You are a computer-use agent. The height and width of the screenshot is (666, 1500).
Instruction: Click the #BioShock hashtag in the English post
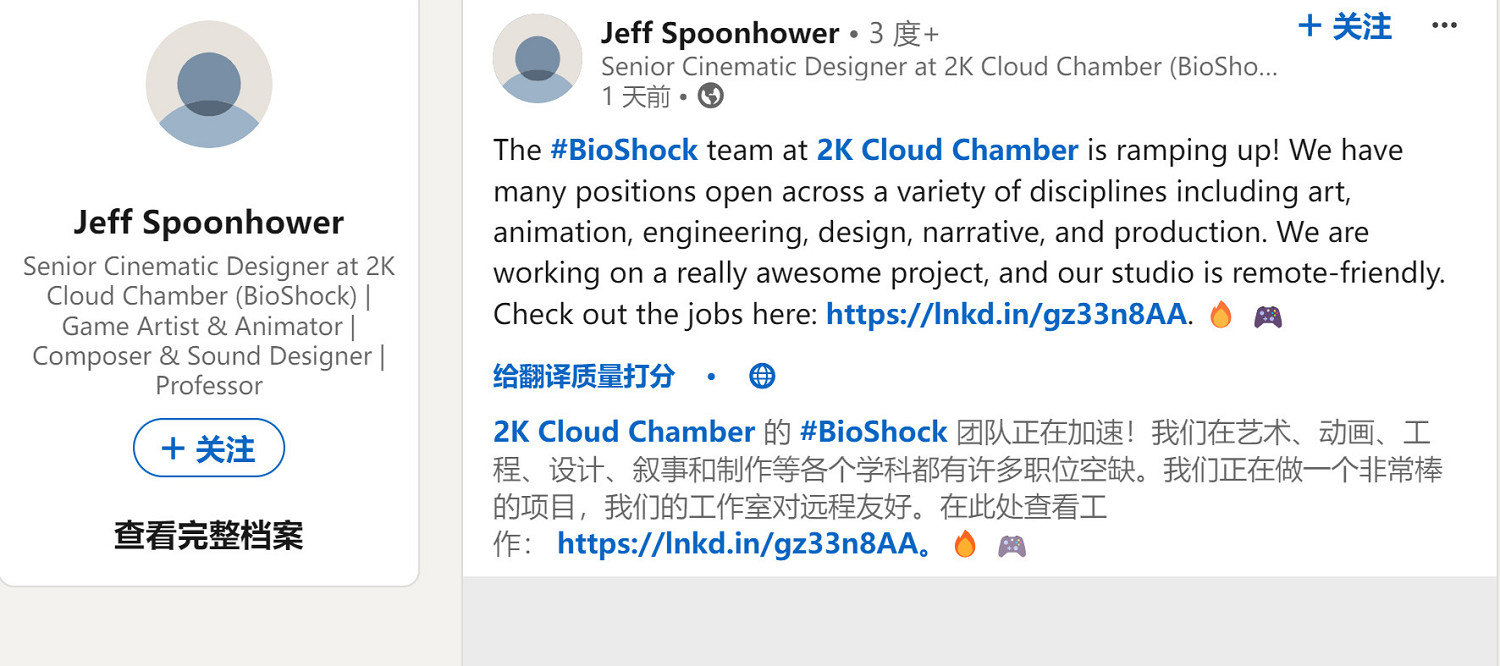pos(624,151)
